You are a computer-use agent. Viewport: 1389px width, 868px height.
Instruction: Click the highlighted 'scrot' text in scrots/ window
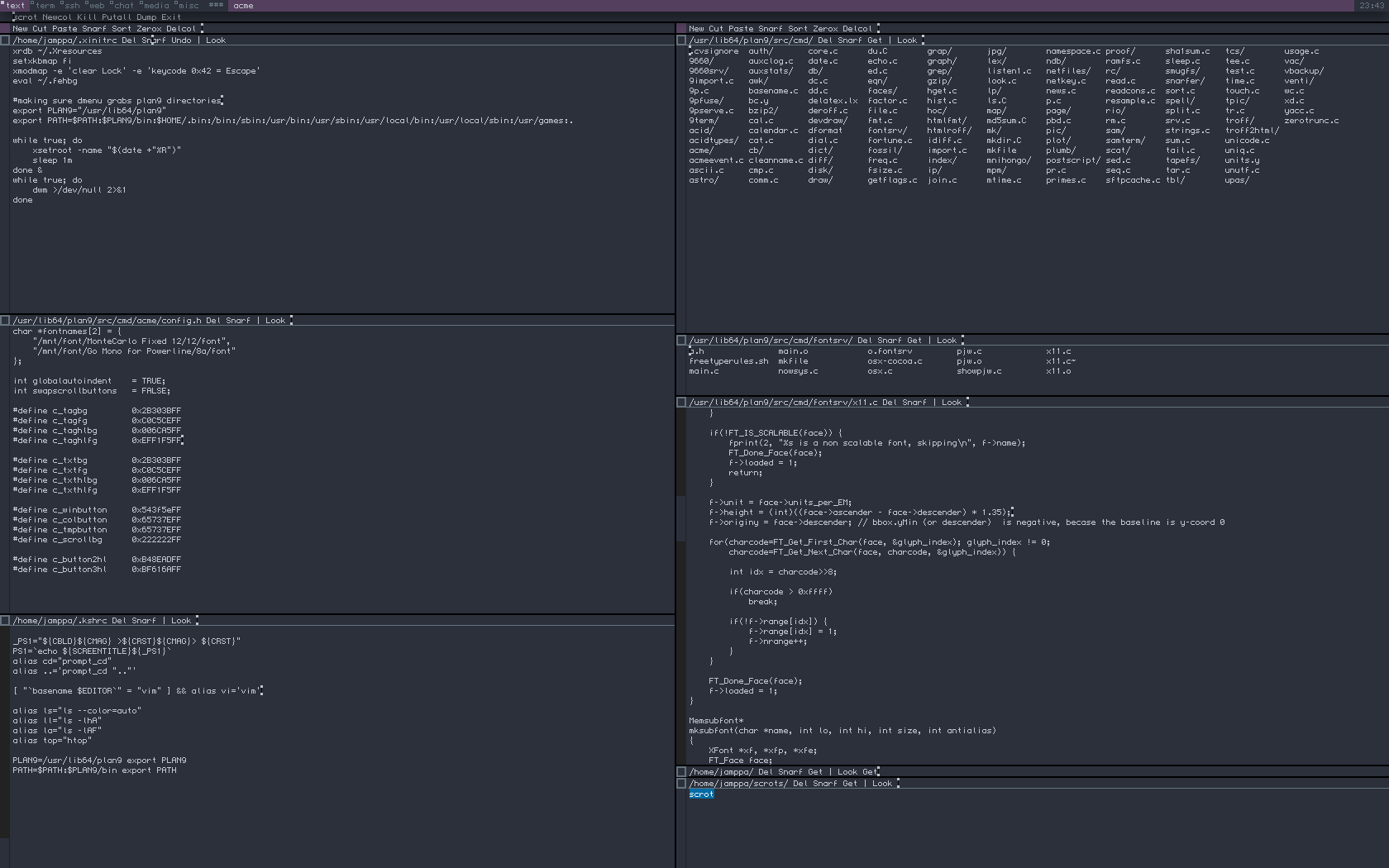[x=701, y=794]
